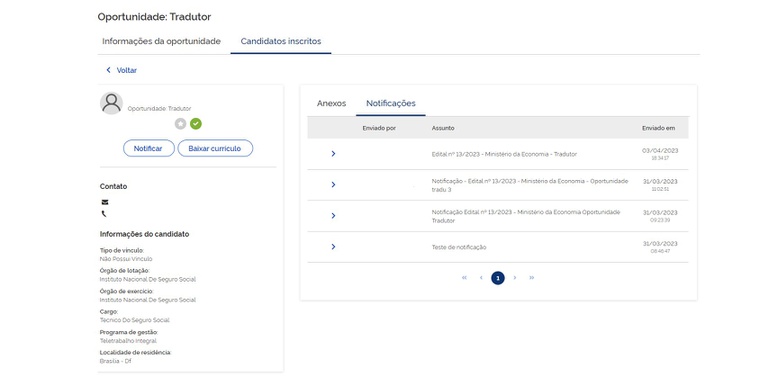
Task: Expand the notification row mentioning tradu 3
Action: pos(333,185)
